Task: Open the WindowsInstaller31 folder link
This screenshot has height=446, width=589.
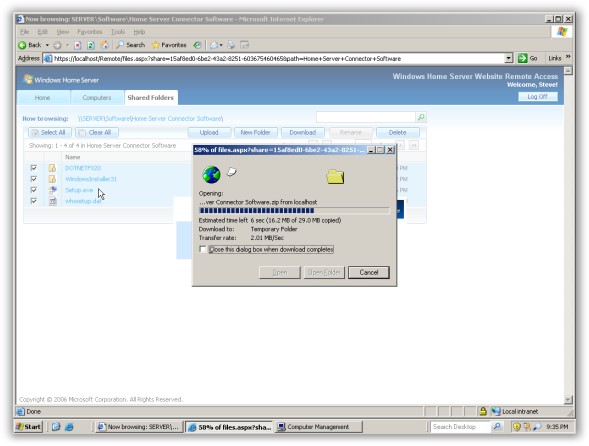Action: pos(91,179)
